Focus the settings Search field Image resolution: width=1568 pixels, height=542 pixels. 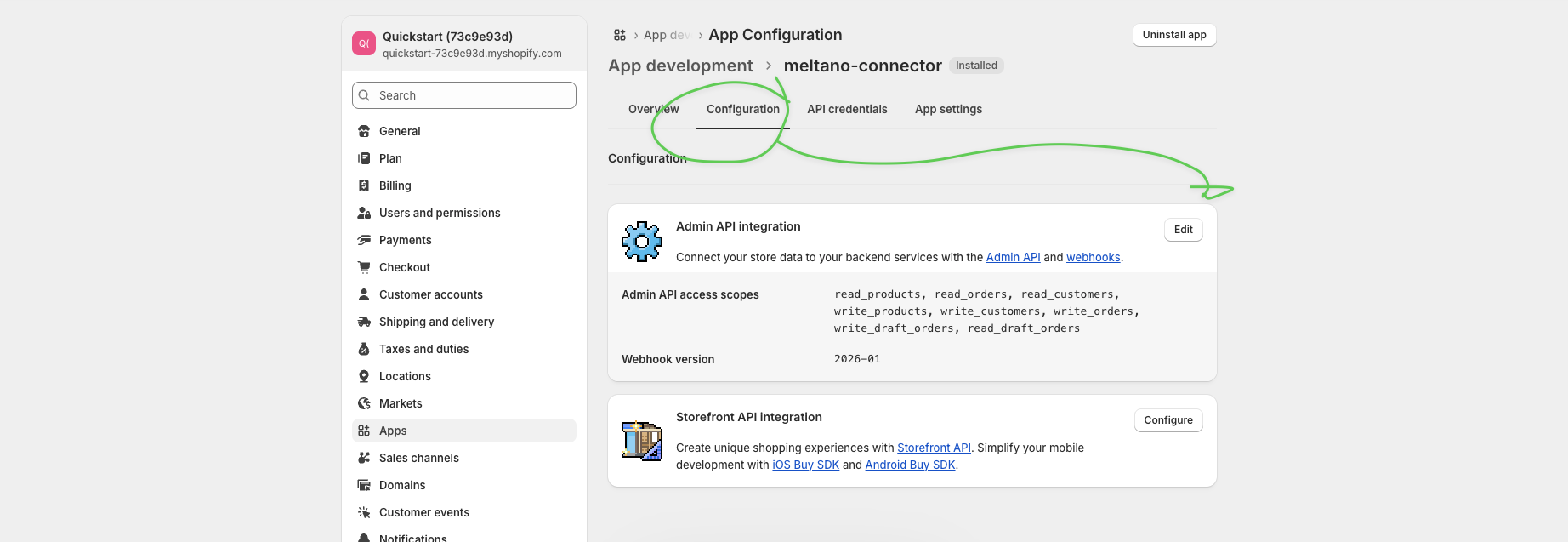464,95
